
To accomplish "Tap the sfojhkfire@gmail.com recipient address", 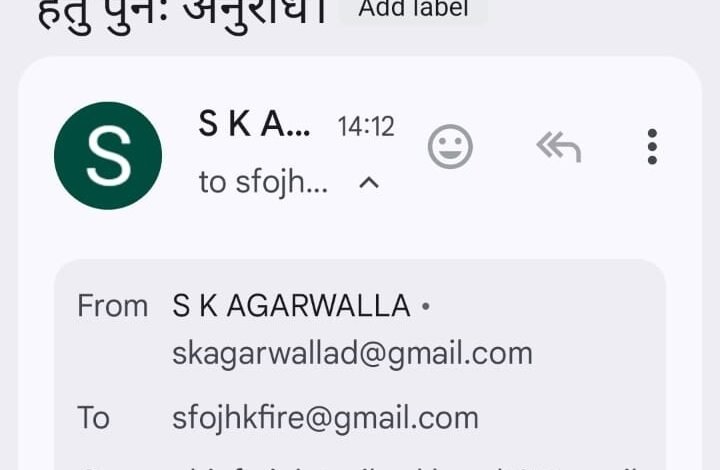I will click(x=325, y=419).
